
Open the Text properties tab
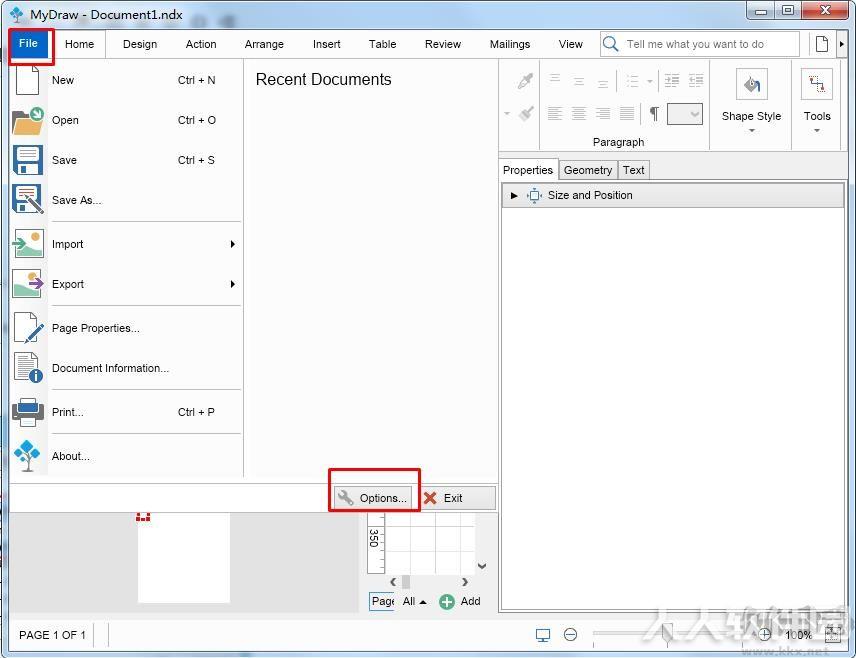click(x=633, y=170)
